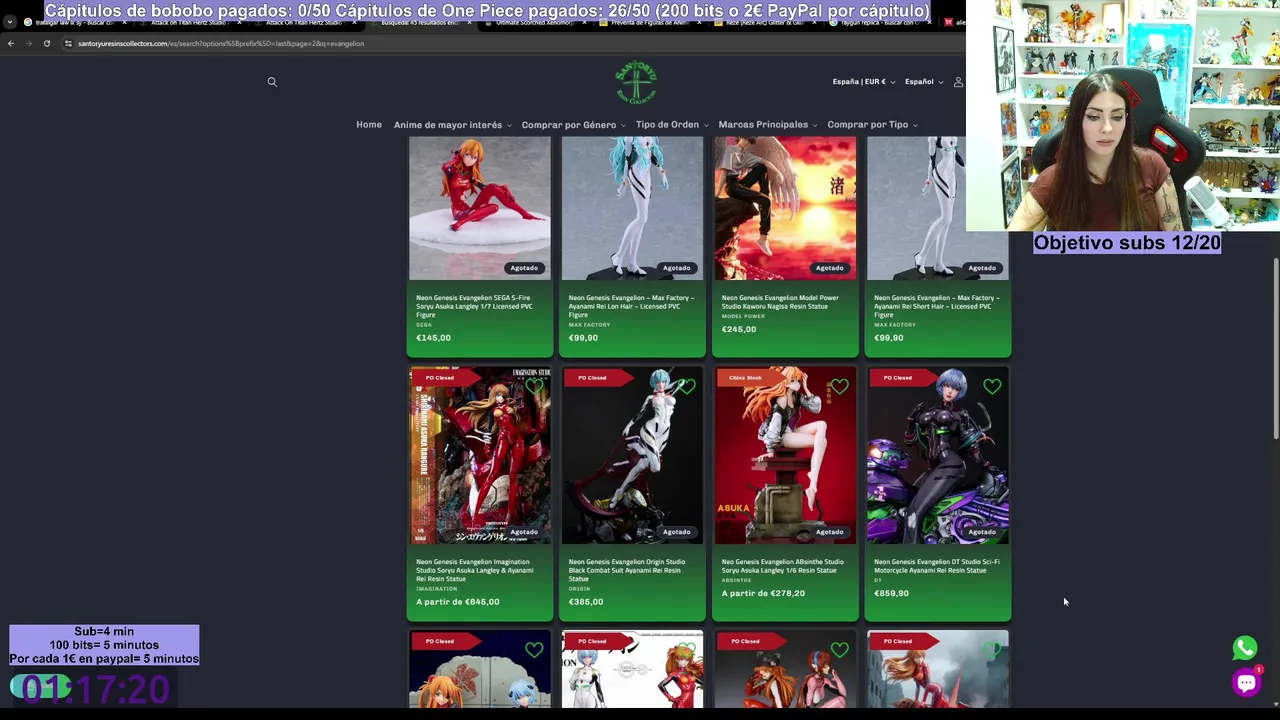Click the 'A partir de €645,00' price
The height and width of the screenshot is (720, 1280).
pos(458,602)
